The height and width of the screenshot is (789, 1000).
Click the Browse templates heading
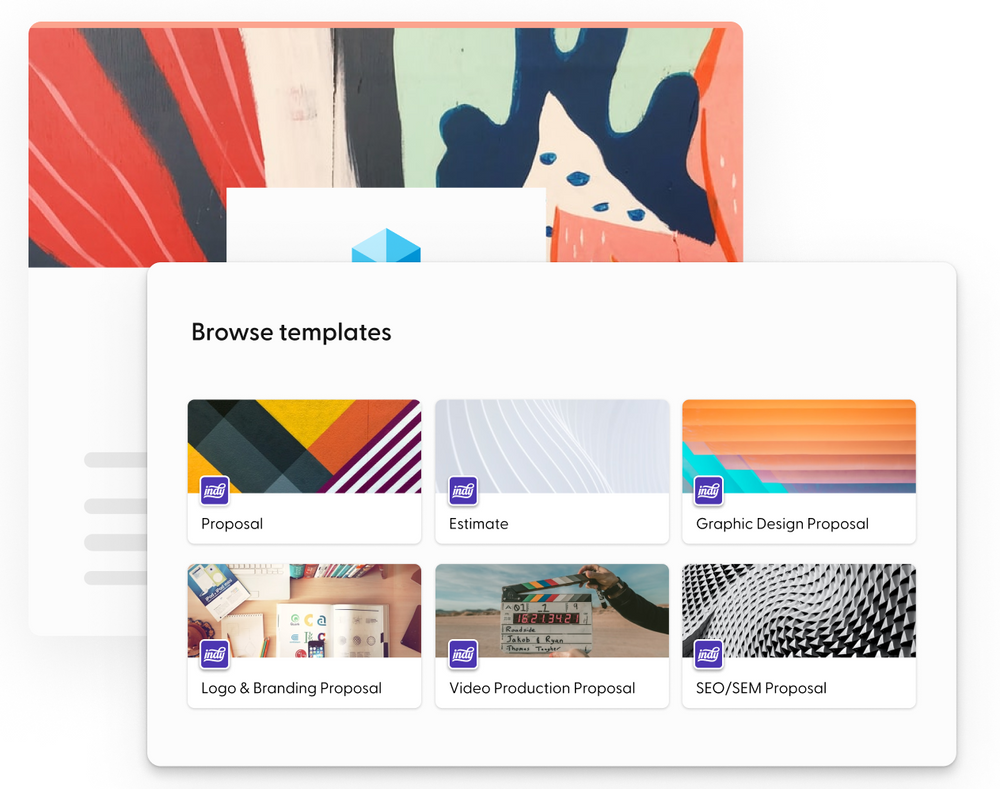(x=291, y=332)
